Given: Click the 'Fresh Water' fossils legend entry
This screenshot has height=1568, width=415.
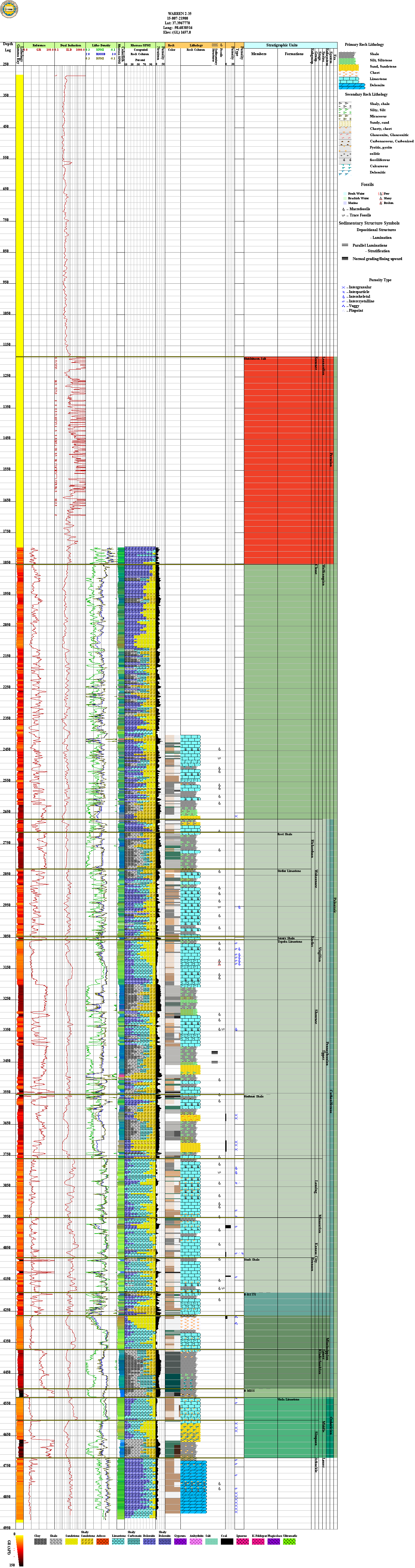Looking at the screenshot, I should click(356, 194).
